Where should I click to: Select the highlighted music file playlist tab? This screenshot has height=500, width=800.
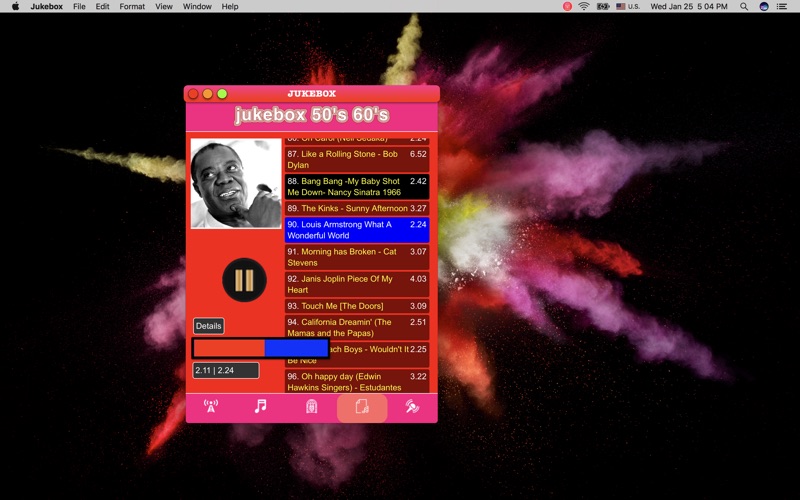pos(362,408)
